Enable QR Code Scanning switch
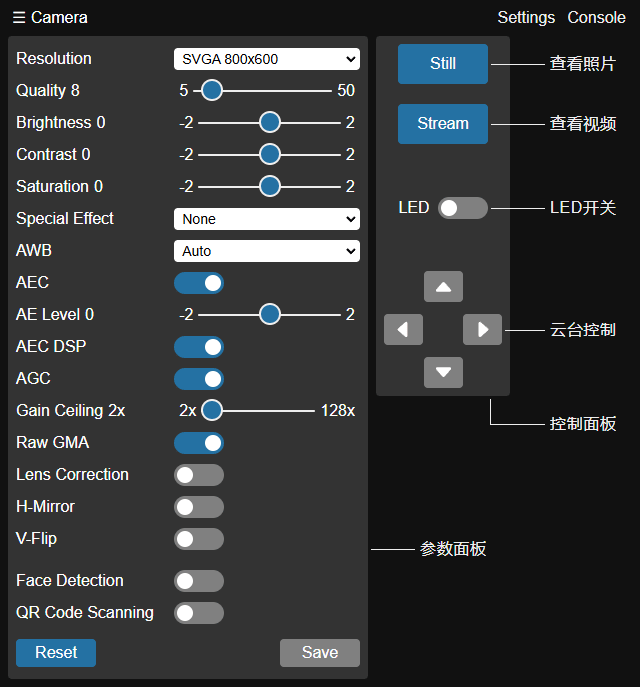640x687 pixels. pyautogui.click(x=199, y=613)
